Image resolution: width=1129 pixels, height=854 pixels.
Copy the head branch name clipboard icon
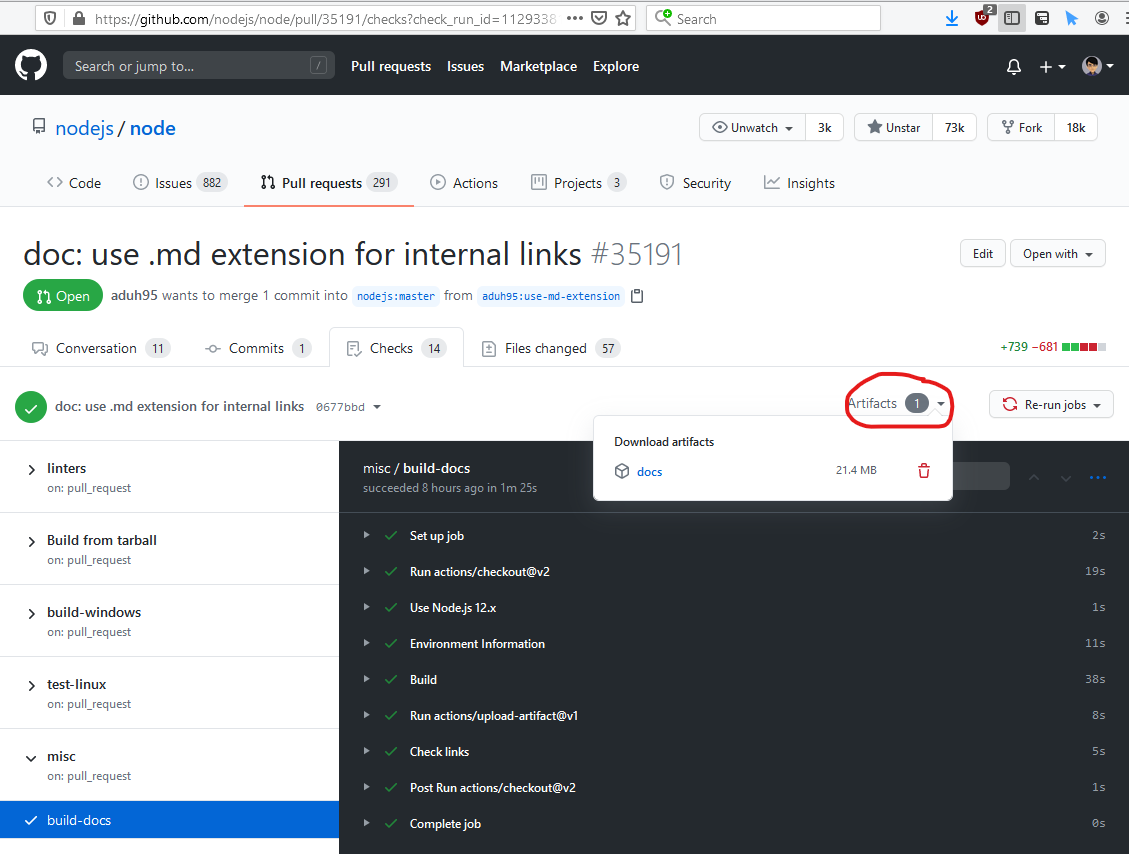click(637, 296)
